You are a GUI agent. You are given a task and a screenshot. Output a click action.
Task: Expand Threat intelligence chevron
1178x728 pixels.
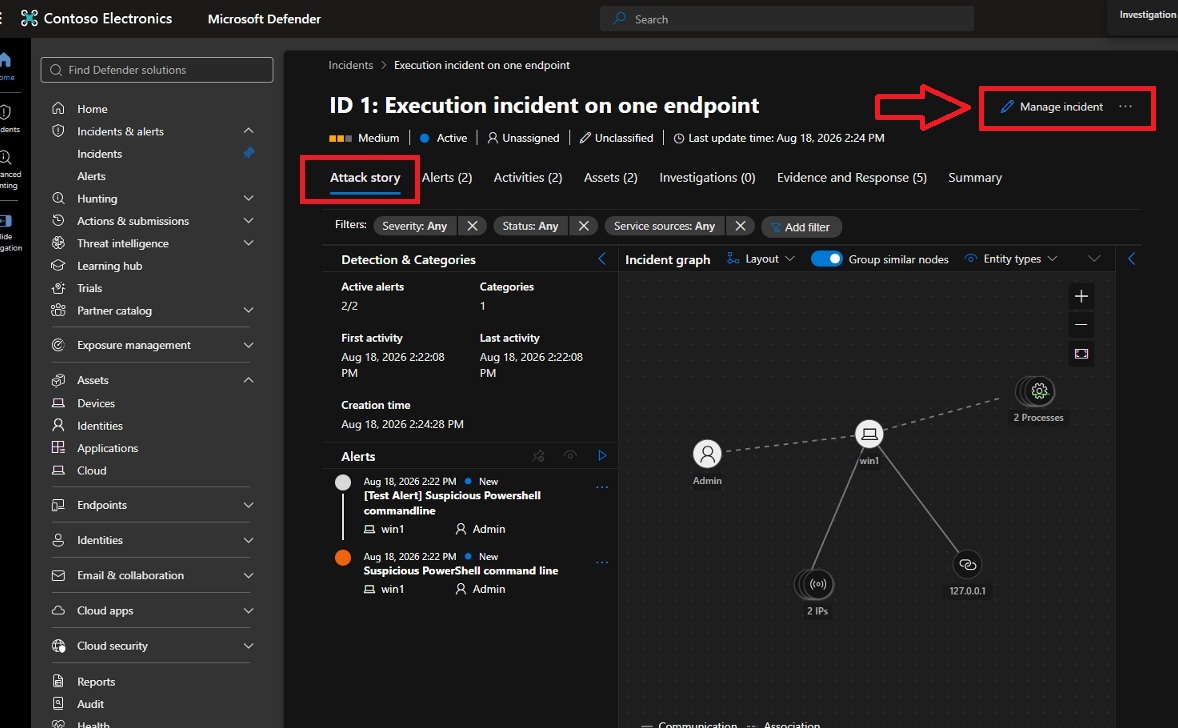249,243
